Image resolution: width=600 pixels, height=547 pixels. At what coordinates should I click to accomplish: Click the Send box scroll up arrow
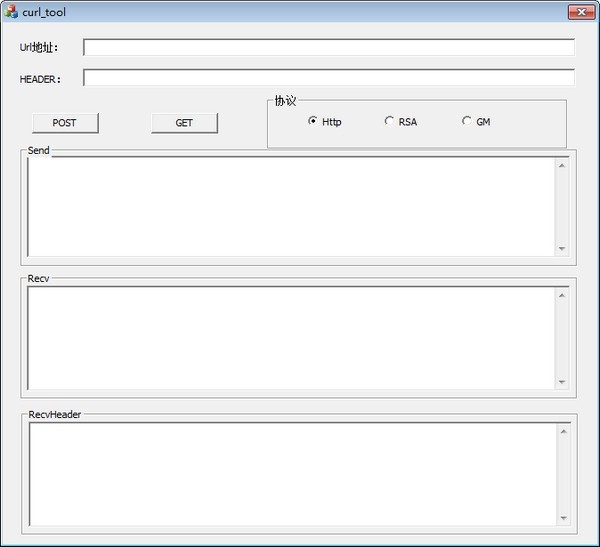[x=561, y=165]
